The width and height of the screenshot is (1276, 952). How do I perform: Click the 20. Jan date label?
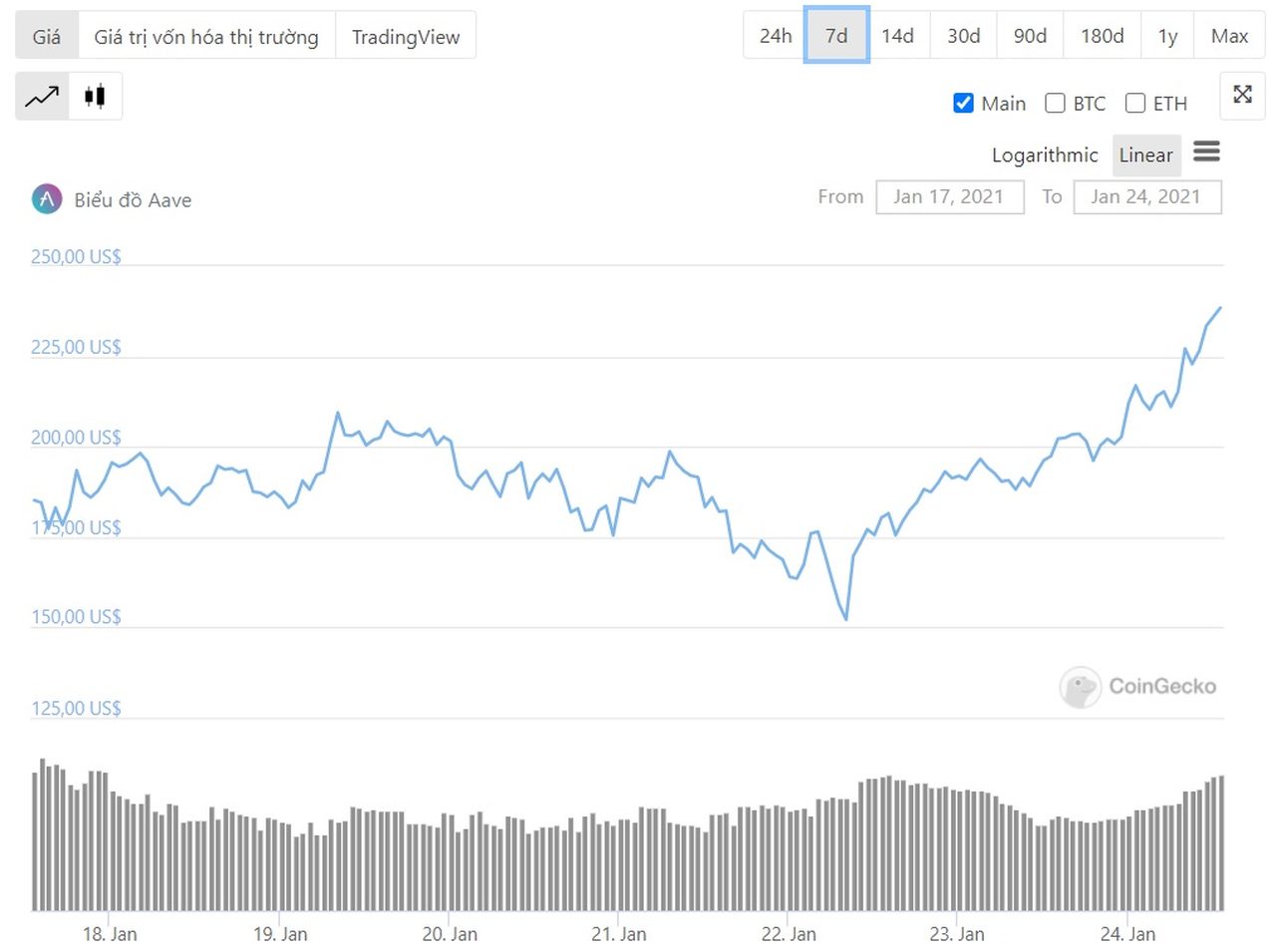point(450,934)
